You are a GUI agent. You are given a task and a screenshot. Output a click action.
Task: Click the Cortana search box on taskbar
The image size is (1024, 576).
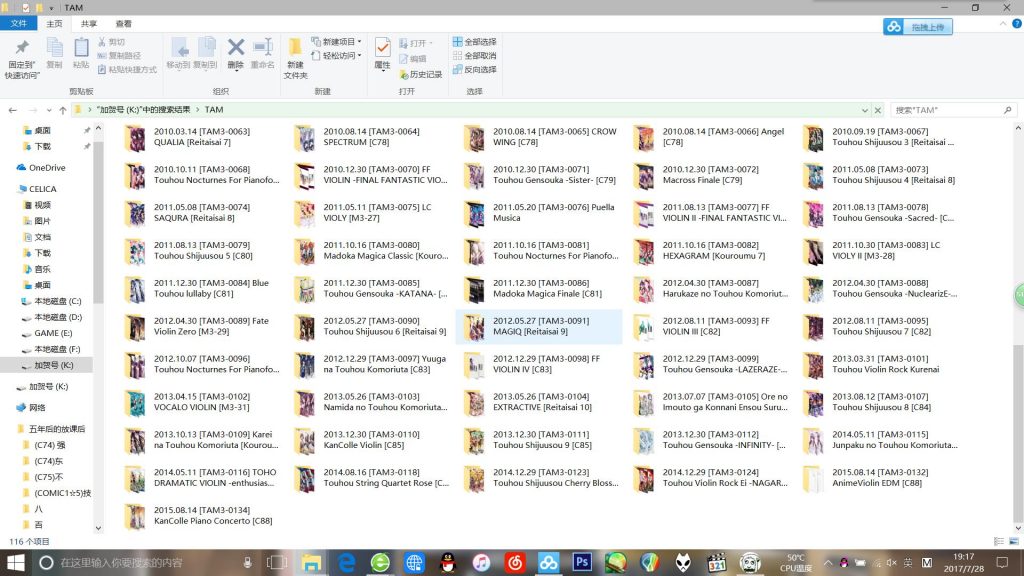click(147, 562)
